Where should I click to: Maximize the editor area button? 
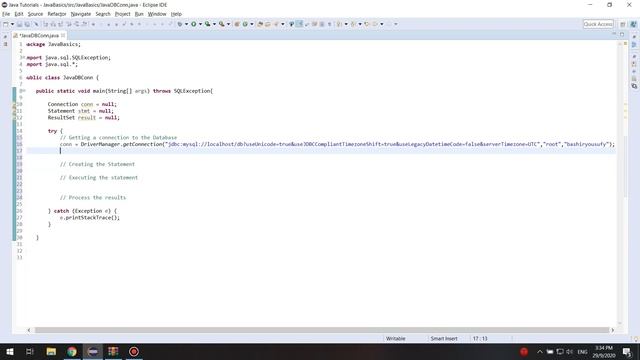622,35
